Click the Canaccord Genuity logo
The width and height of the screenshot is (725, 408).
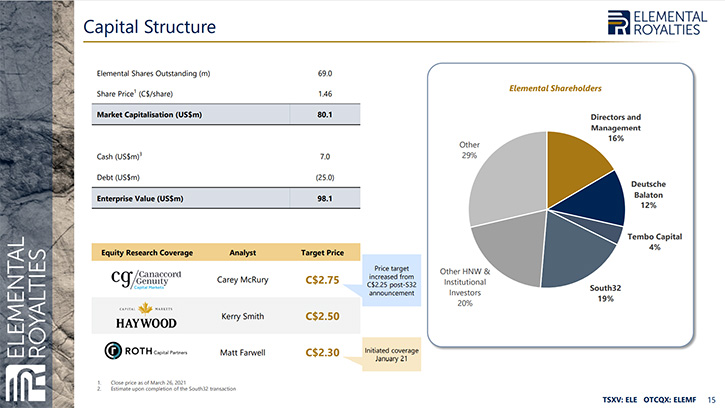tap(146, 279)
